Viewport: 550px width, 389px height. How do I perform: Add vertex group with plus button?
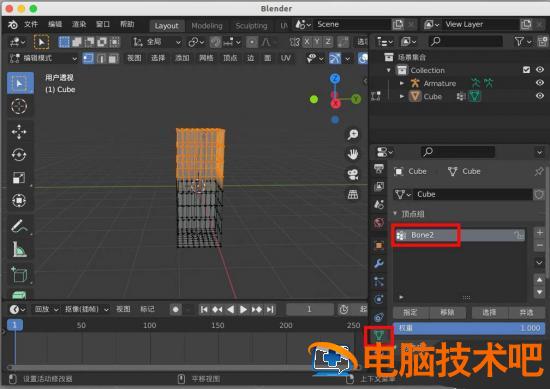coord(540,232)
